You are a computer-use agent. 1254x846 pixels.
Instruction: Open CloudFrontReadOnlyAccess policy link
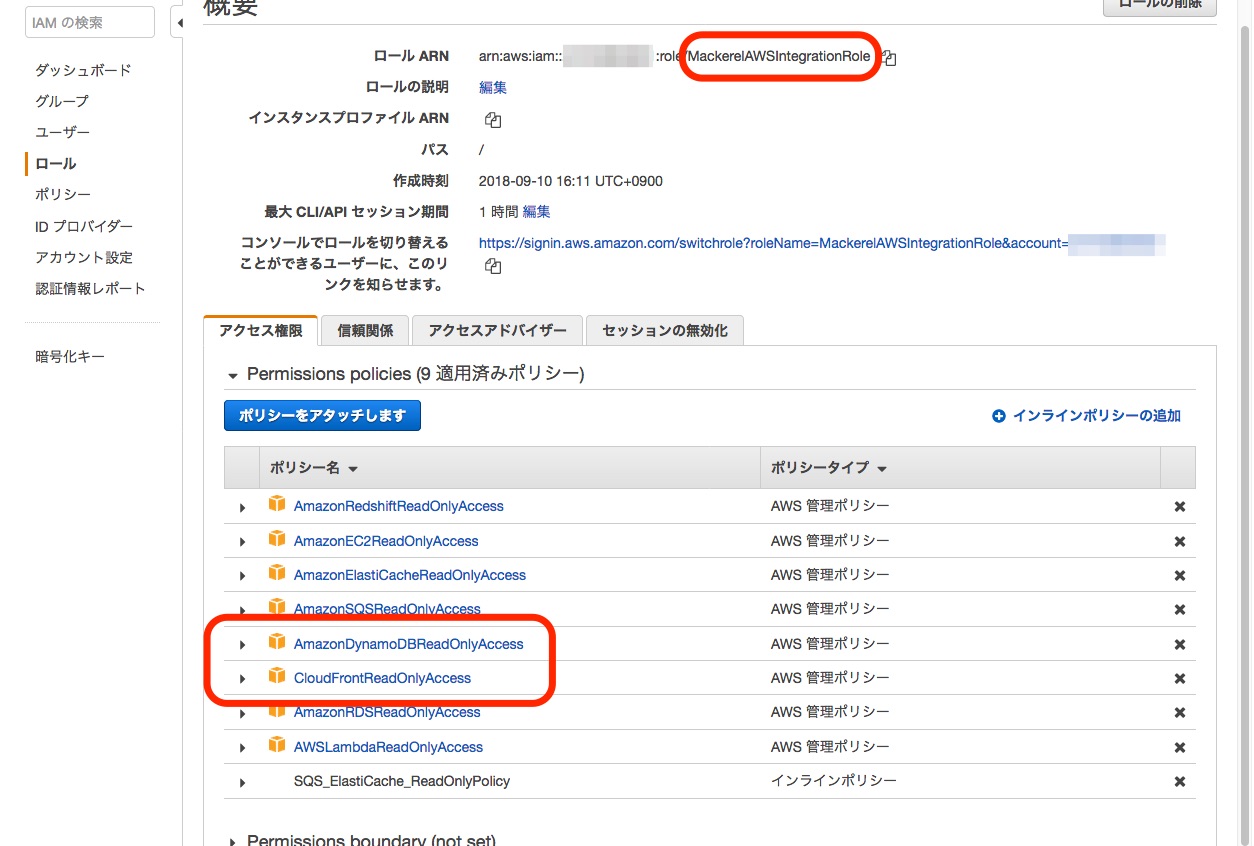382,678
